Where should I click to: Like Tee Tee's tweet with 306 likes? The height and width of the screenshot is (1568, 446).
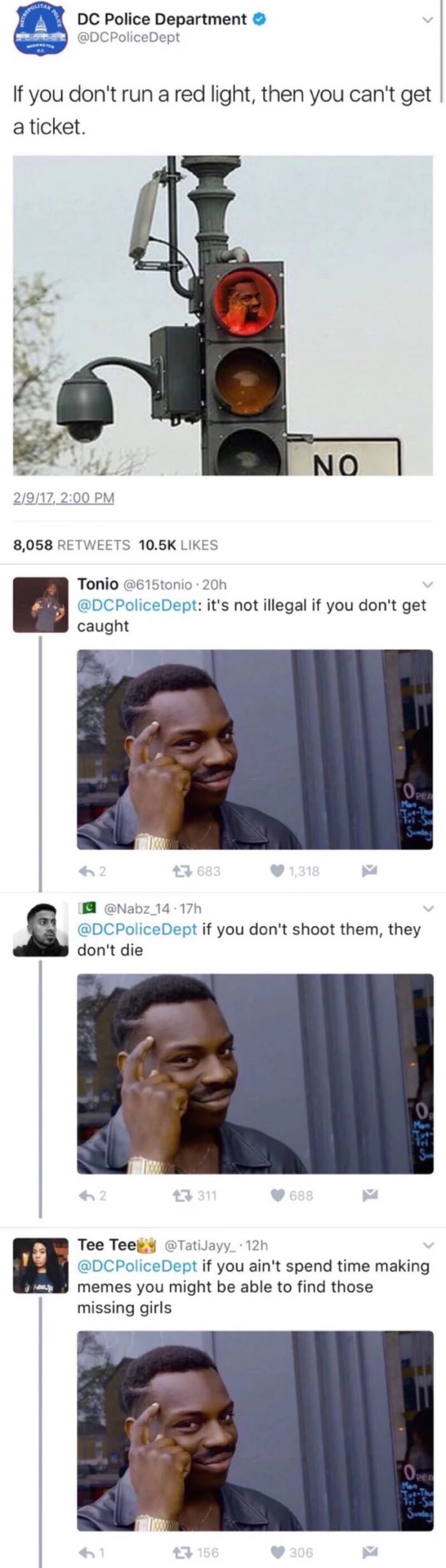click(x=277, y=1553)
